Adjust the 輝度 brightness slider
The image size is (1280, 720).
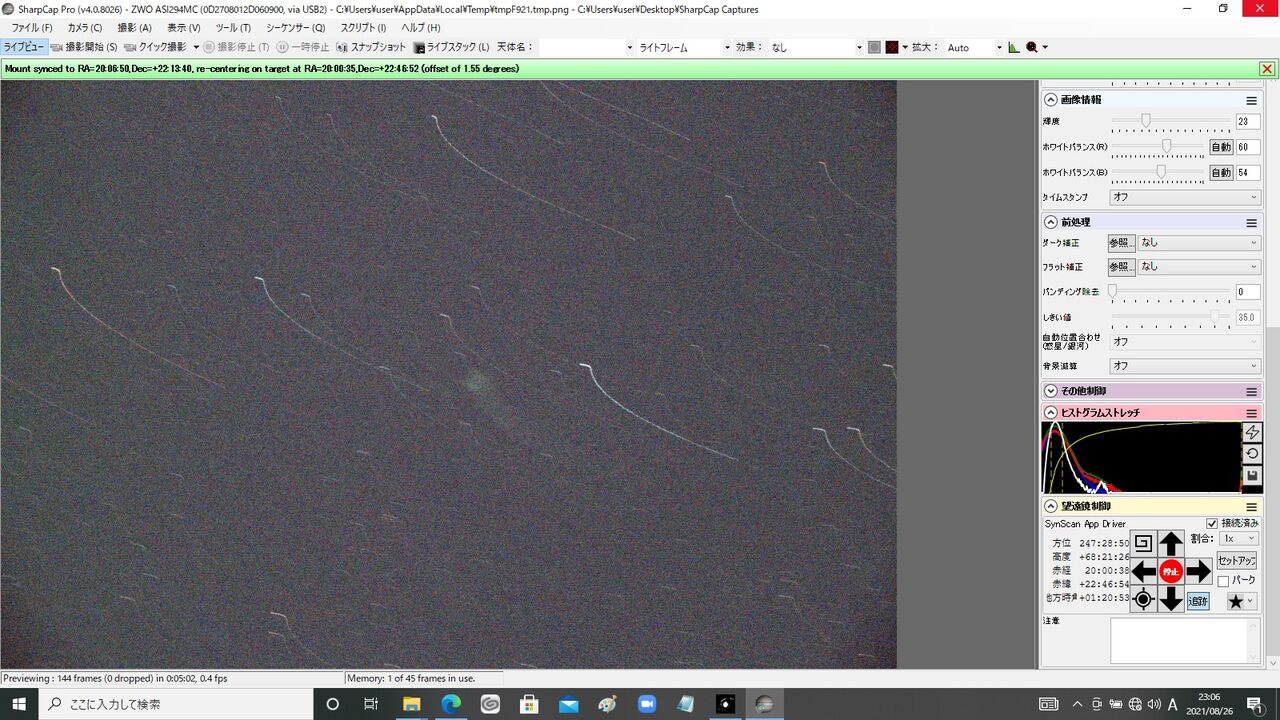click(x=1171, y=121)
